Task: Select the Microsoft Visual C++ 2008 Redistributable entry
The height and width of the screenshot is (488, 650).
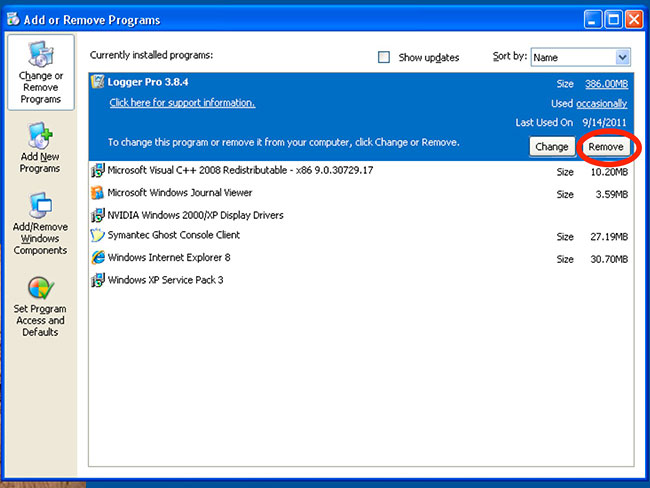Action: [x=361, y=170]
